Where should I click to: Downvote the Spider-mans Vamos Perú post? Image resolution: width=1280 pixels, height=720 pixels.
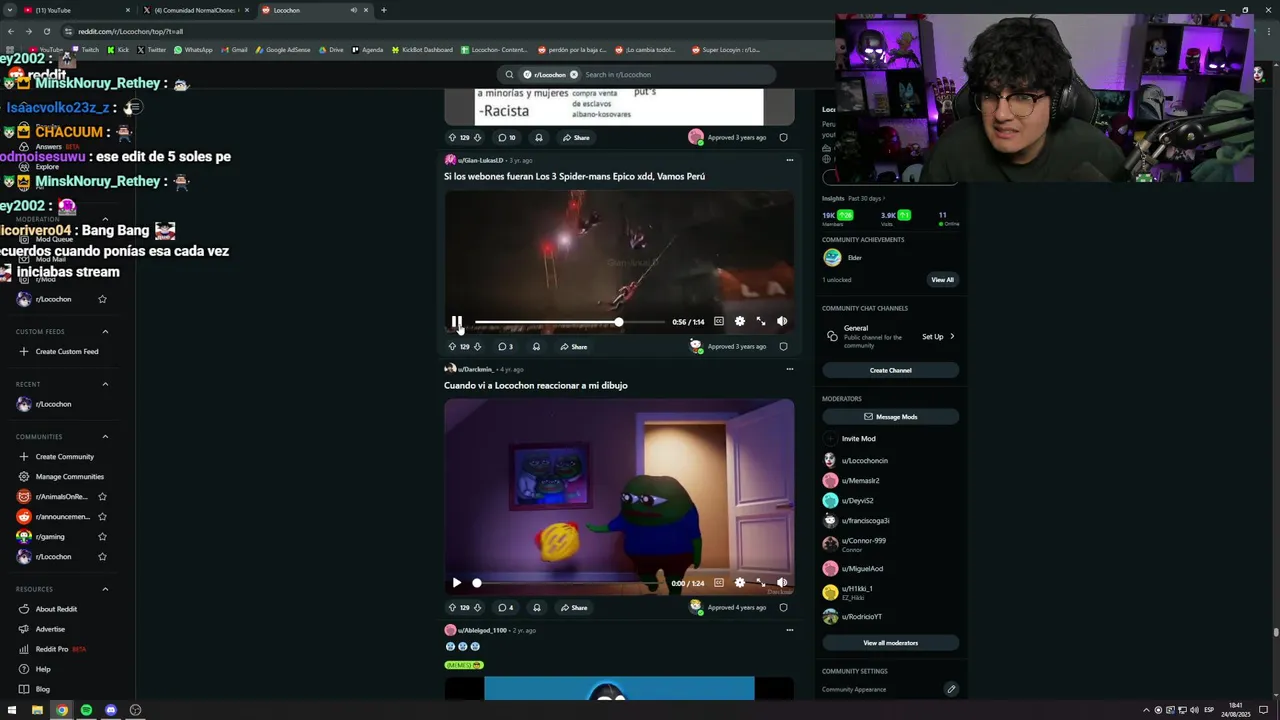(477, 347)
